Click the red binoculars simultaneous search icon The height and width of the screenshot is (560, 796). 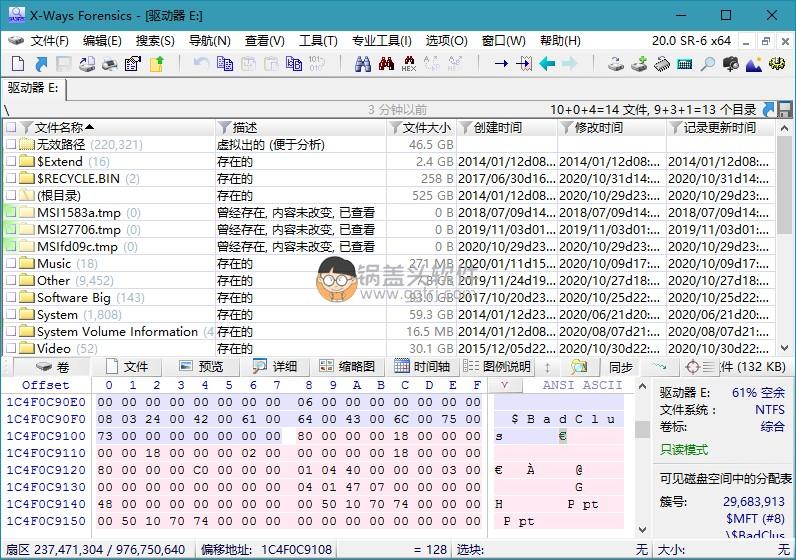click(386, 64)
